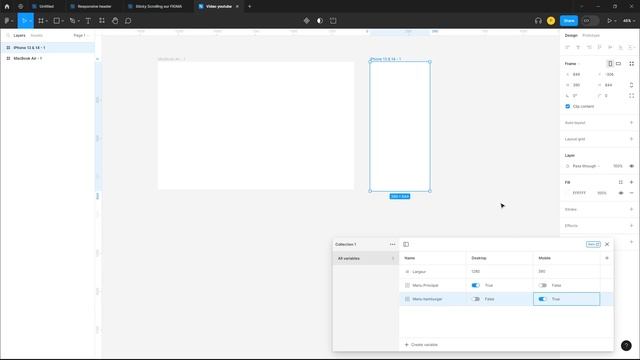Add a Layout grid with plus
Screen dimensions: 640x360
(x=631, y=139)
